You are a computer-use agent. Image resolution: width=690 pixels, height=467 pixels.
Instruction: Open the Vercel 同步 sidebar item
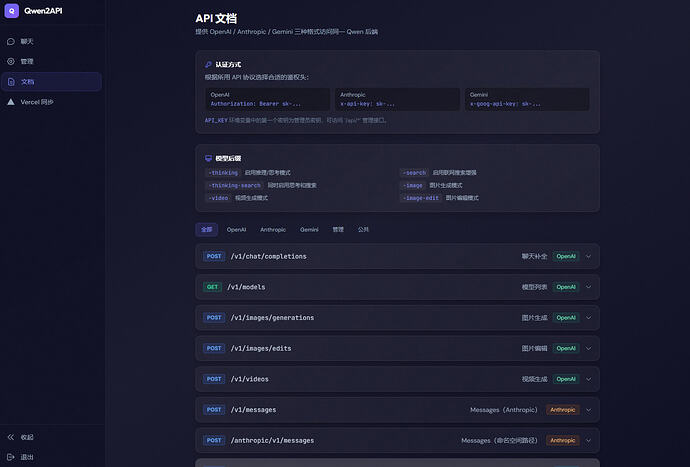pos(51,102)
